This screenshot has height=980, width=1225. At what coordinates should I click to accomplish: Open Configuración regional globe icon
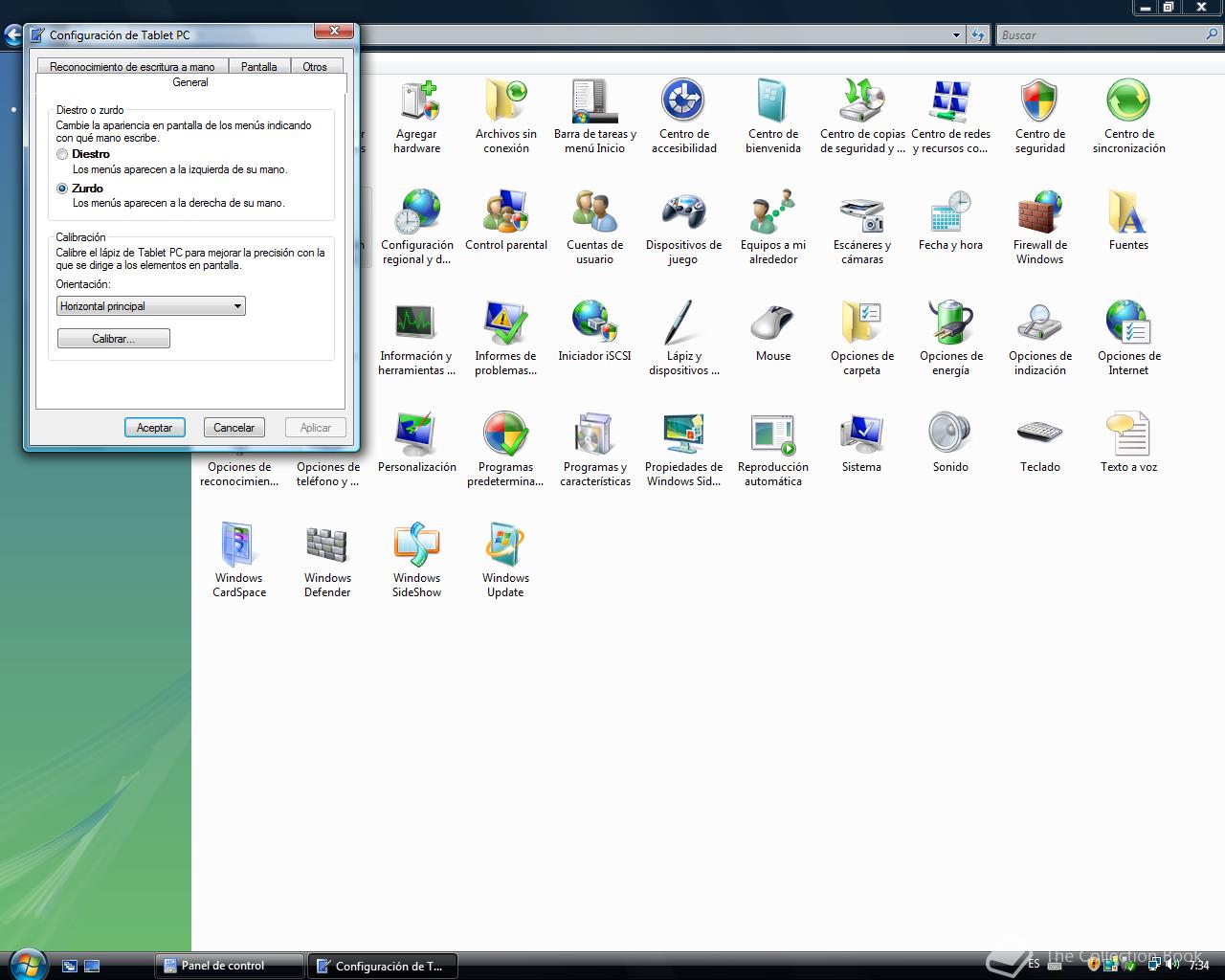[x=417, y=212]
